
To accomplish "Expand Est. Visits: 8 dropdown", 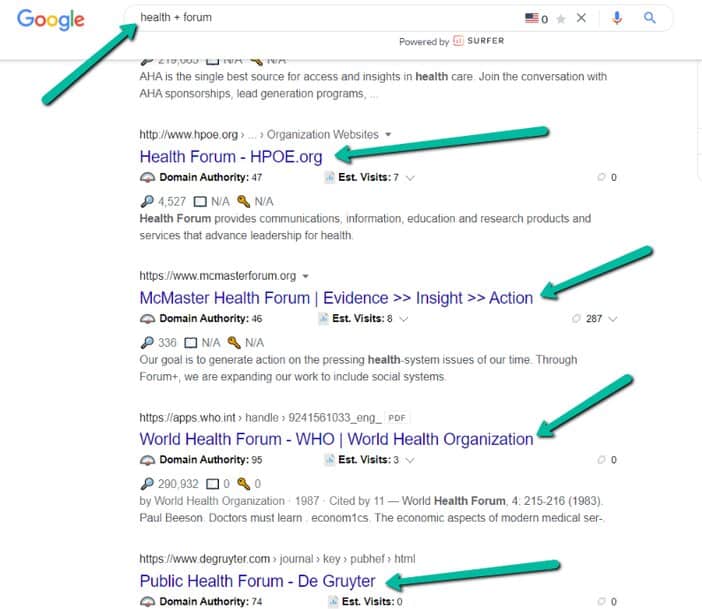I will [403, 319].
